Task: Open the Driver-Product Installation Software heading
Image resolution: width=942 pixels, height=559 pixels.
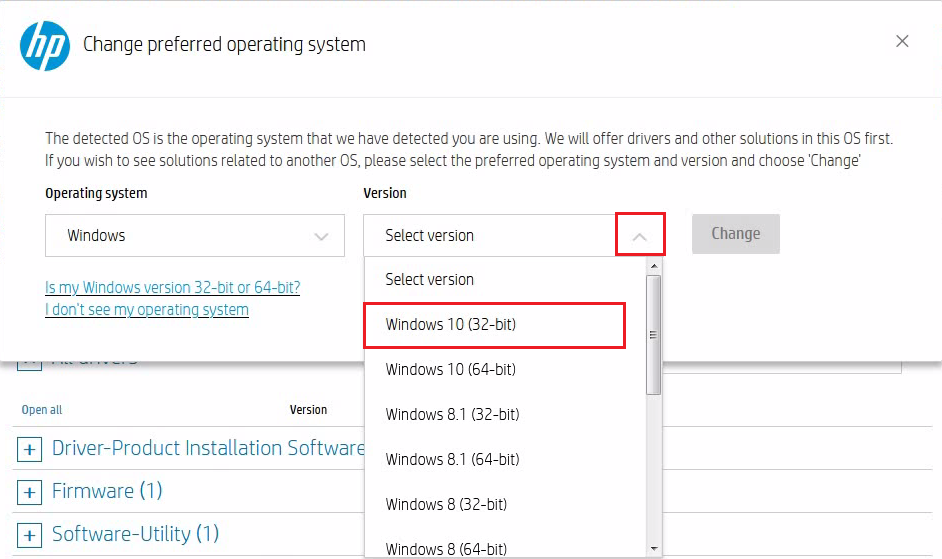Action: coord(208,448)
